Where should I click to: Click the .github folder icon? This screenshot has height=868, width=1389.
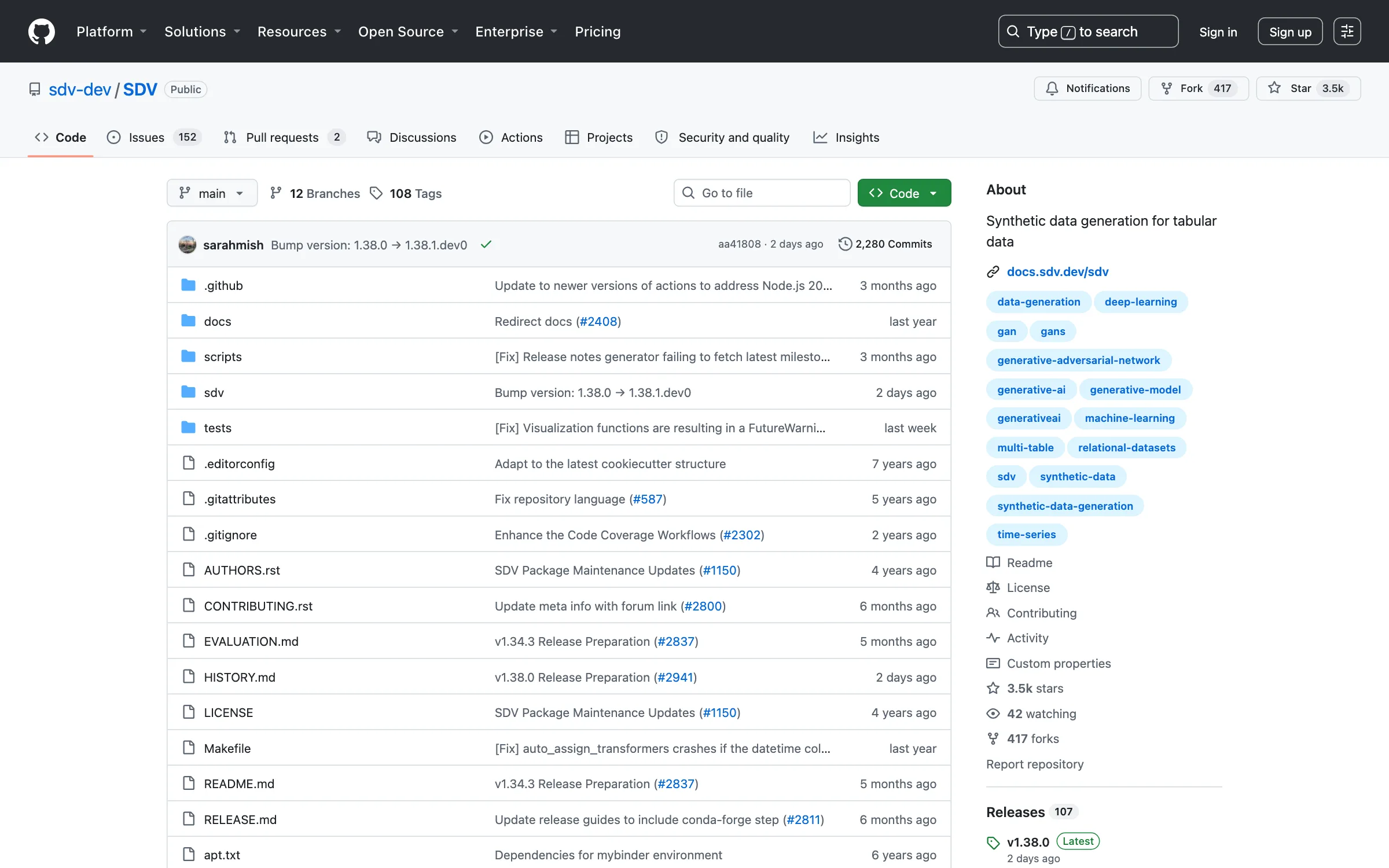click(x=188, y=285)
